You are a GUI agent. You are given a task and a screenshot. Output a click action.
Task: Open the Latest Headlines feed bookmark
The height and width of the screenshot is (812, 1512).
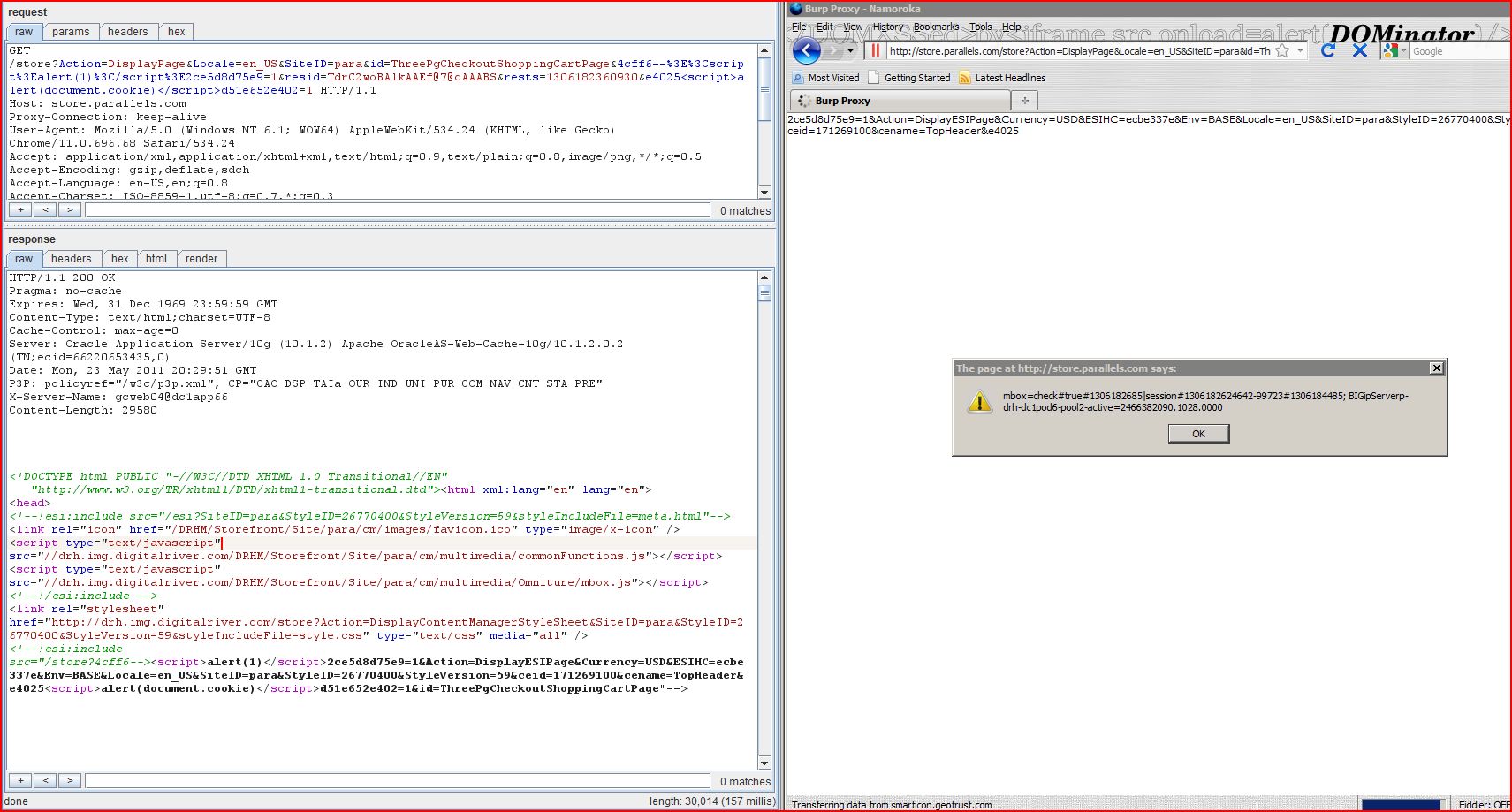click(x=1002, y=78)
